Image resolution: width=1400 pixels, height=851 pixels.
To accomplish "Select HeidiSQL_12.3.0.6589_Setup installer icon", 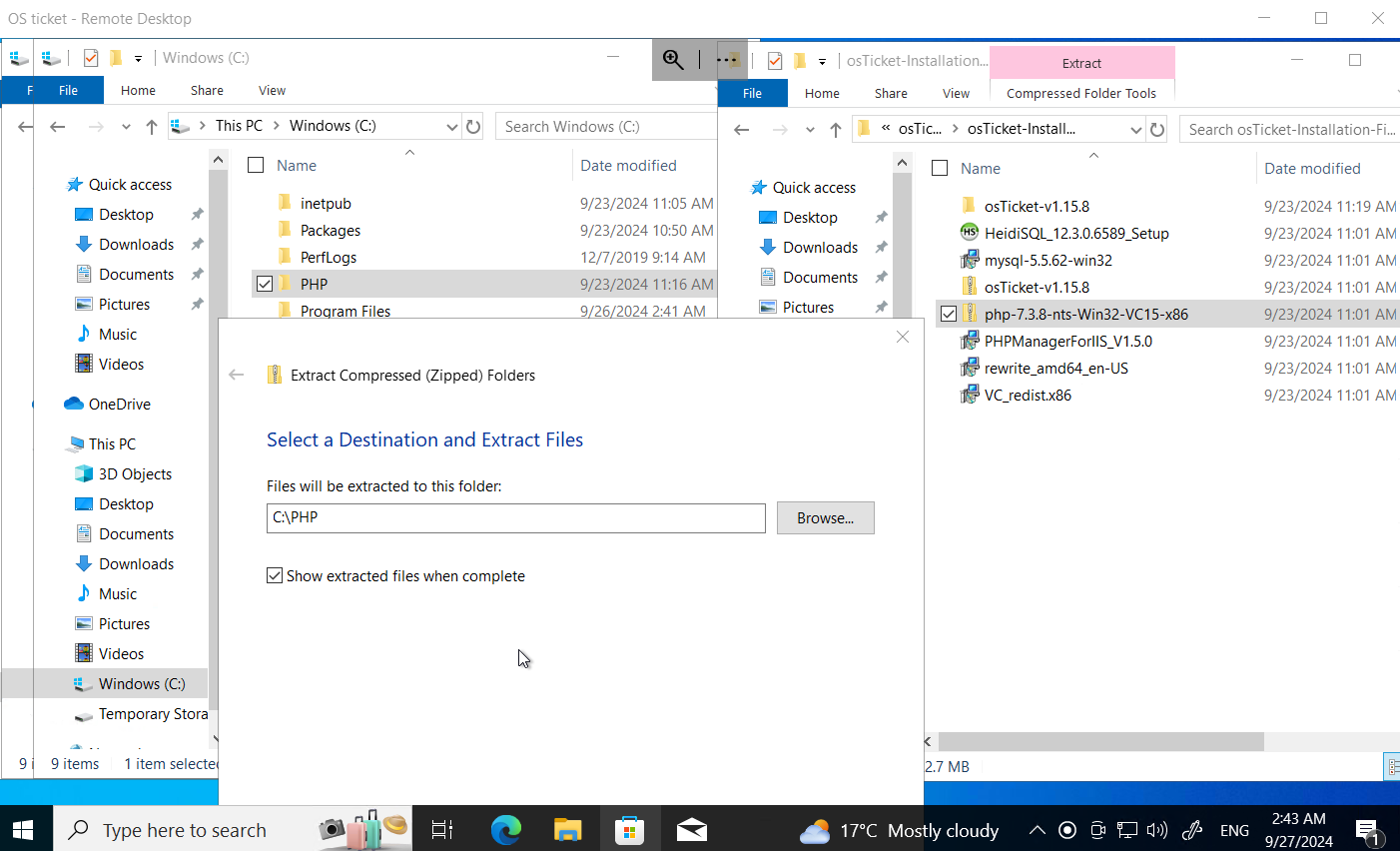I will point(969,233).
